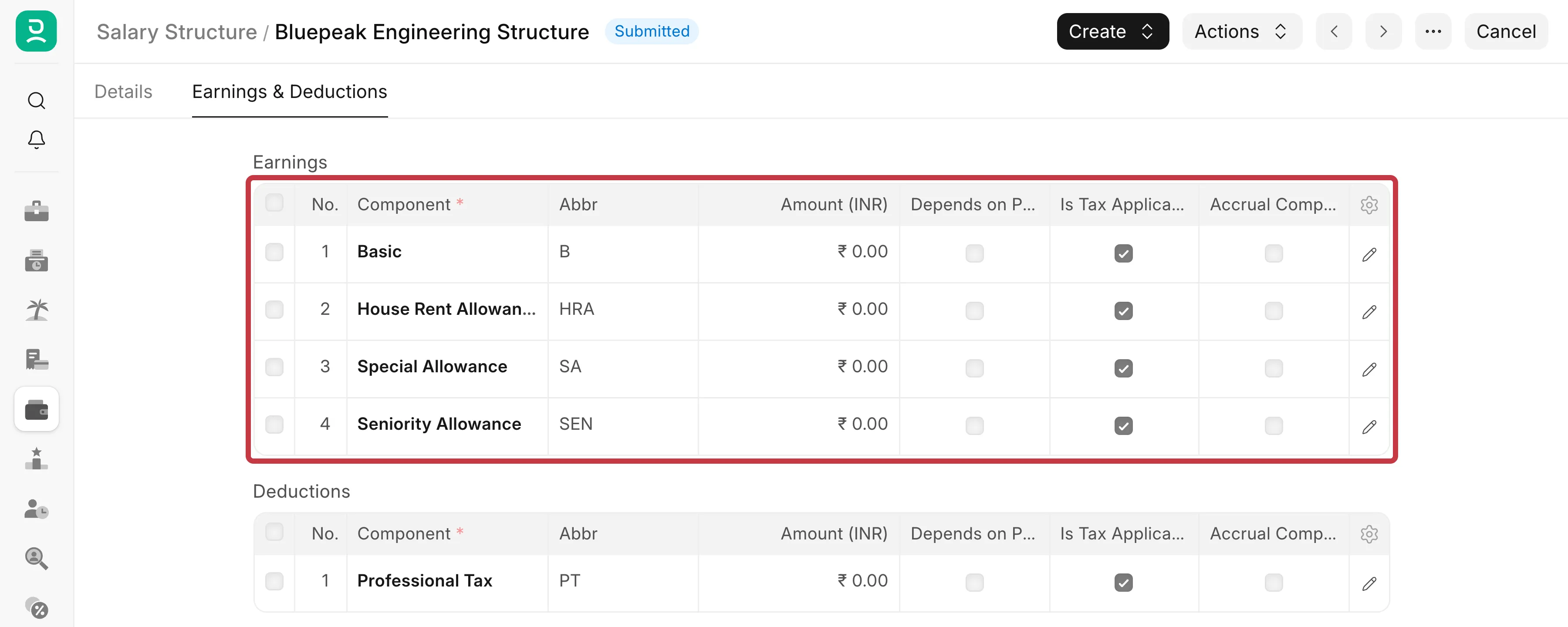Image resolution: width=1568 pixels, height=627 pixels.
Task: Click Special Allowance component cell
Action: click(x=447, y=369)
